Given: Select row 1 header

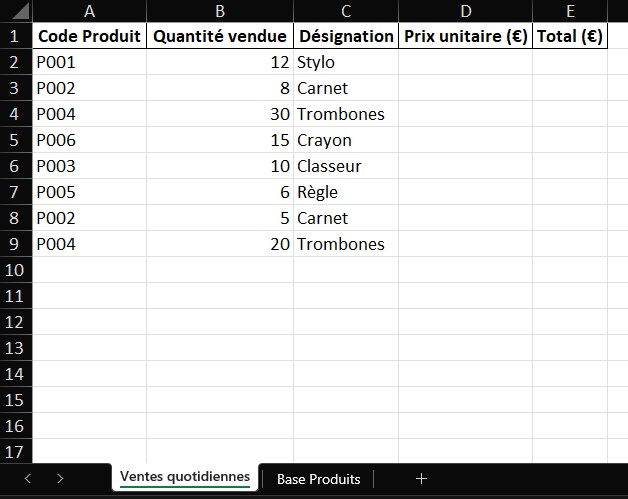Looking at the screenshot, I should (16, 36).
